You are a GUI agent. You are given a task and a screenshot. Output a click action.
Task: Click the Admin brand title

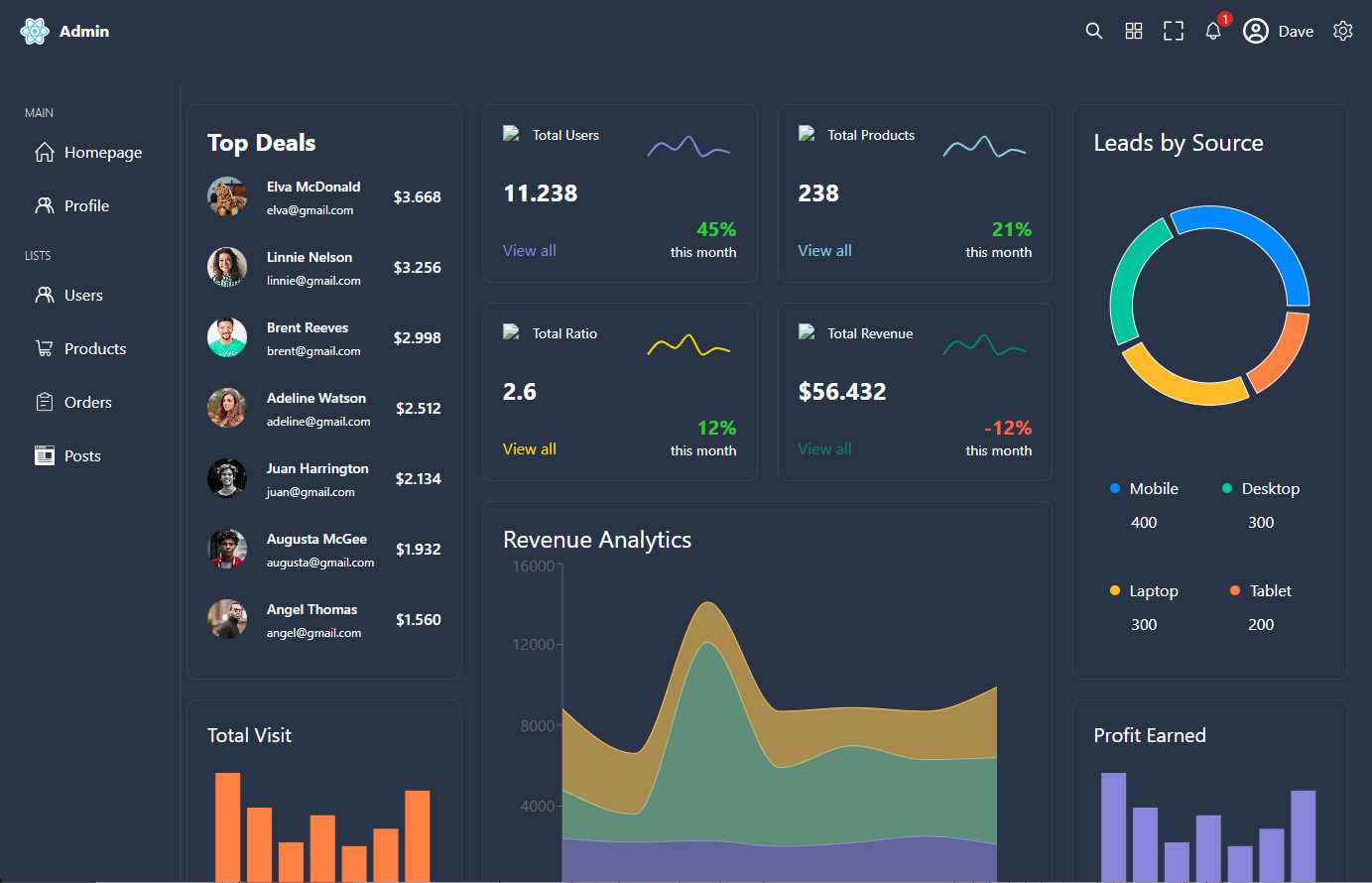point(84,32)
